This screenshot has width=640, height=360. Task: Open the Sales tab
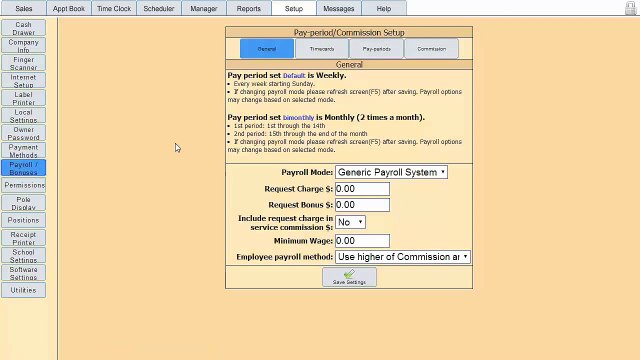tap(23, 8)
